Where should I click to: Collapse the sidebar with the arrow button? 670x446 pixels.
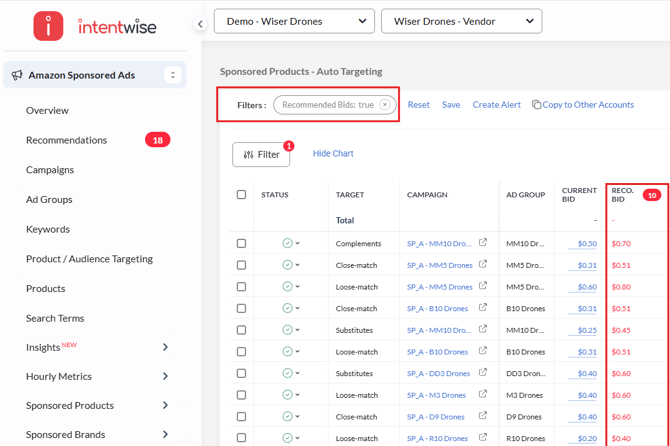[200, 24]
